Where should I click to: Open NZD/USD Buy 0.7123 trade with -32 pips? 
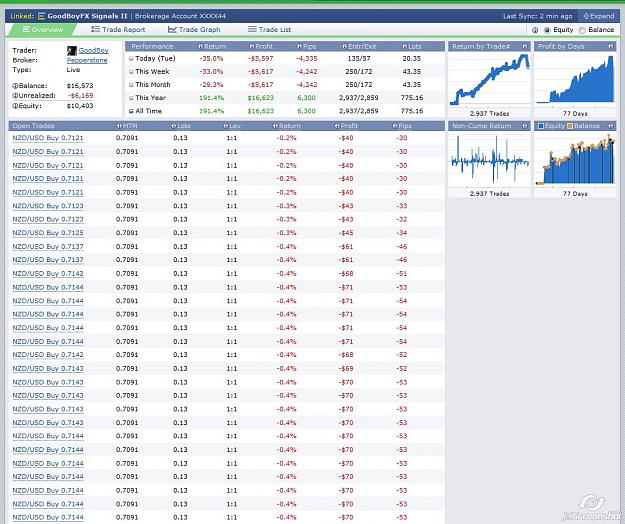pos(48,219)
